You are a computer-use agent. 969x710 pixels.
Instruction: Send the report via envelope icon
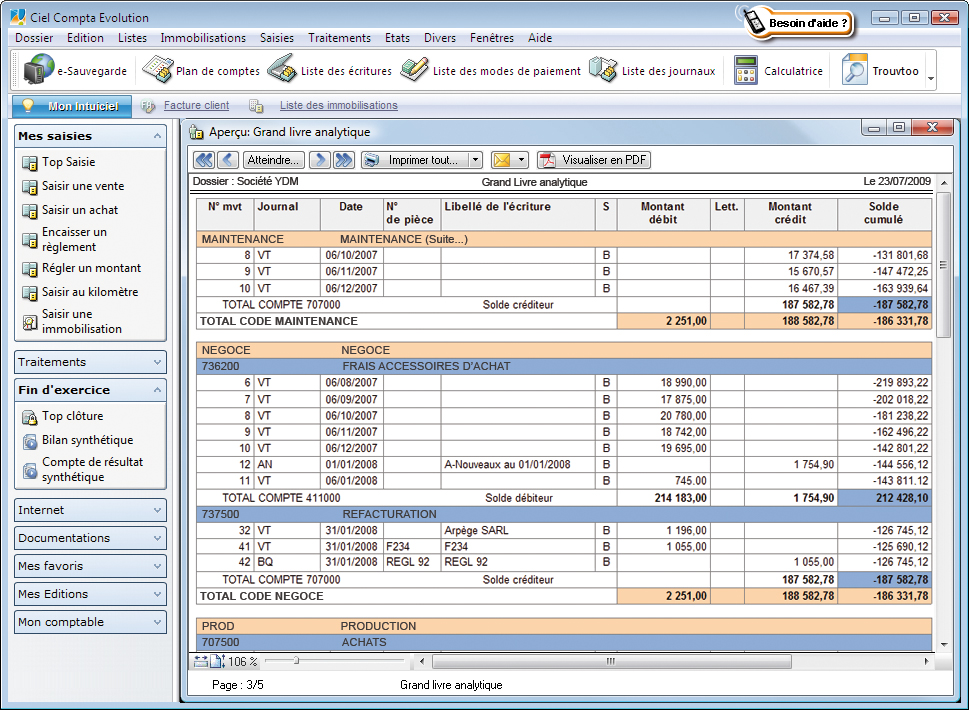pos(502,160)
